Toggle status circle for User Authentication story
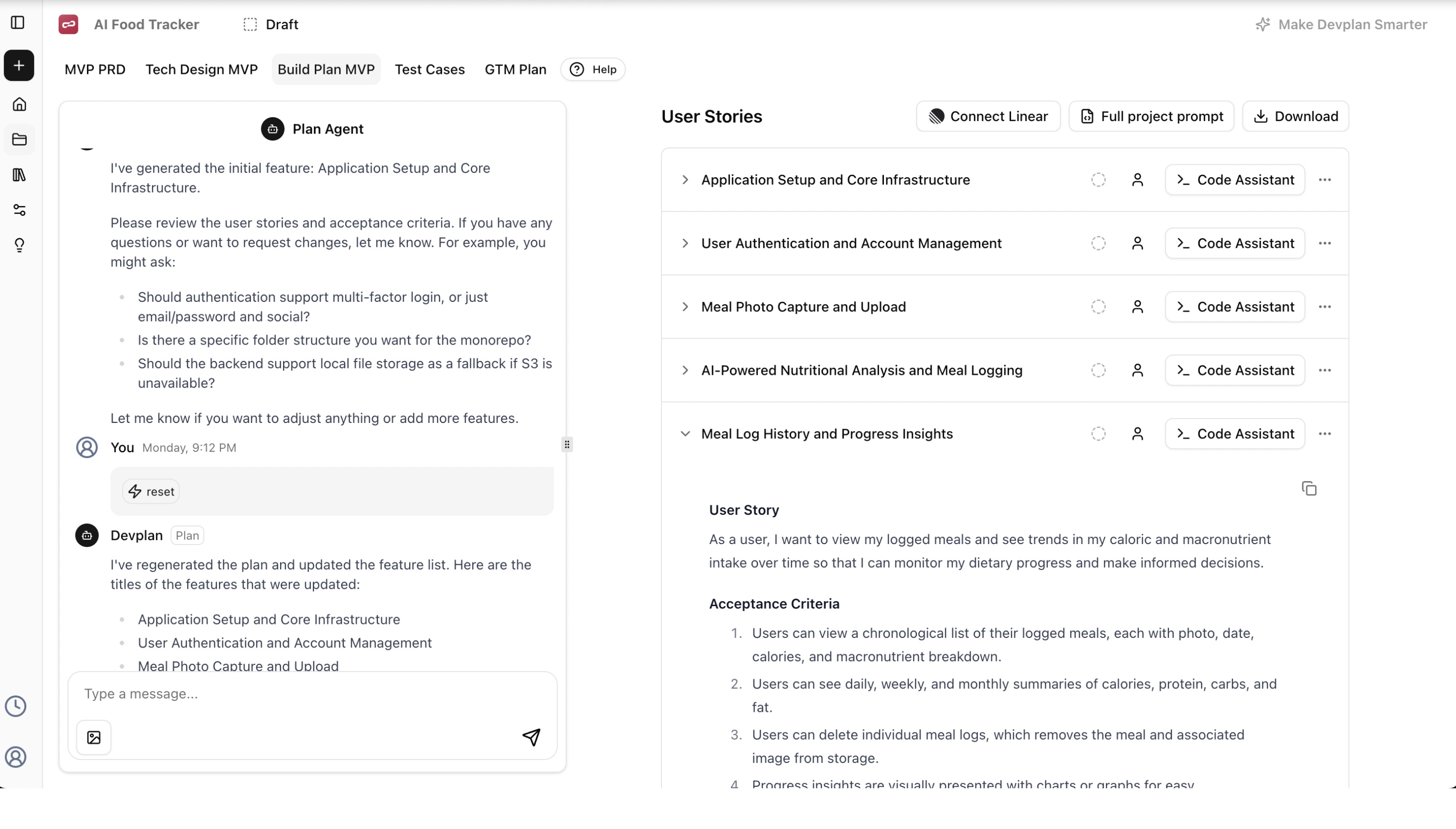1456x829 pixels. point(1098,244)
